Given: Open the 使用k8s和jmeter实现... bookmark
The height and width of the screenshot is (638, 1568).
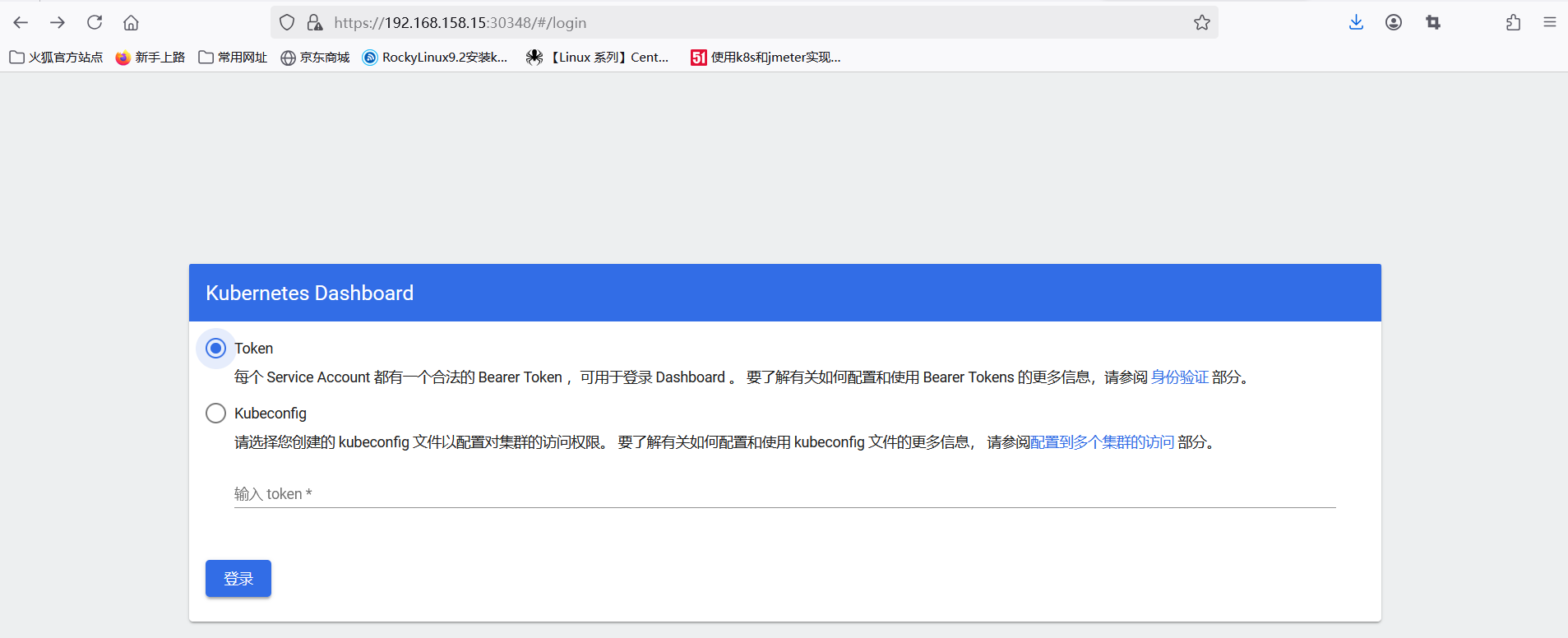Looking at the screenshot, I should [x=765, y=57].
